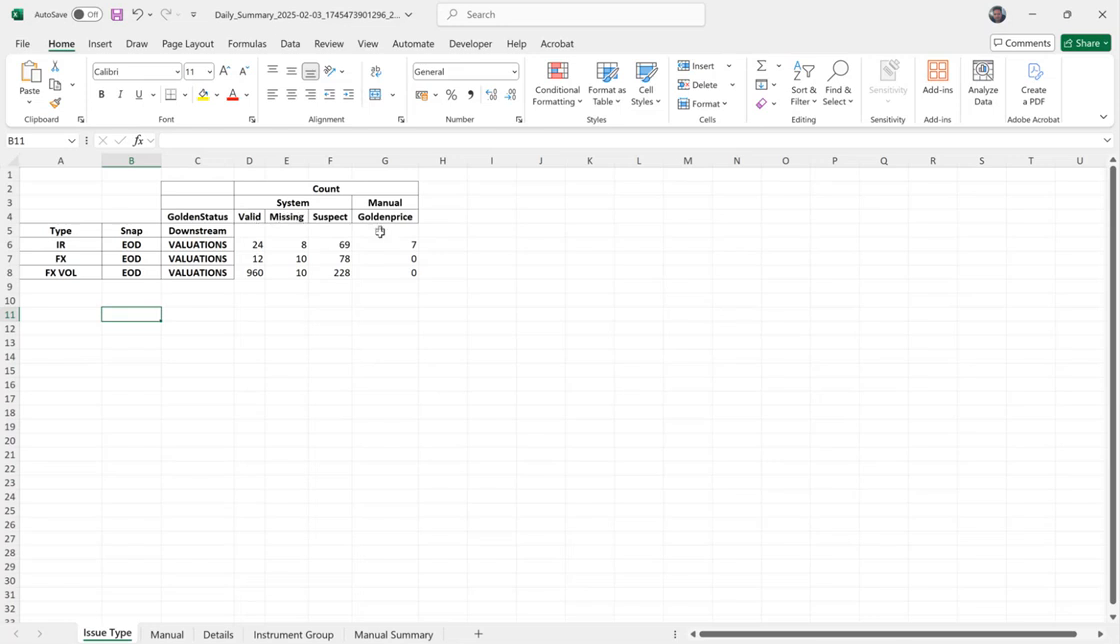Expand the formula bar
Viewport: 1120px width, 644px height.
coord(1107,141)
